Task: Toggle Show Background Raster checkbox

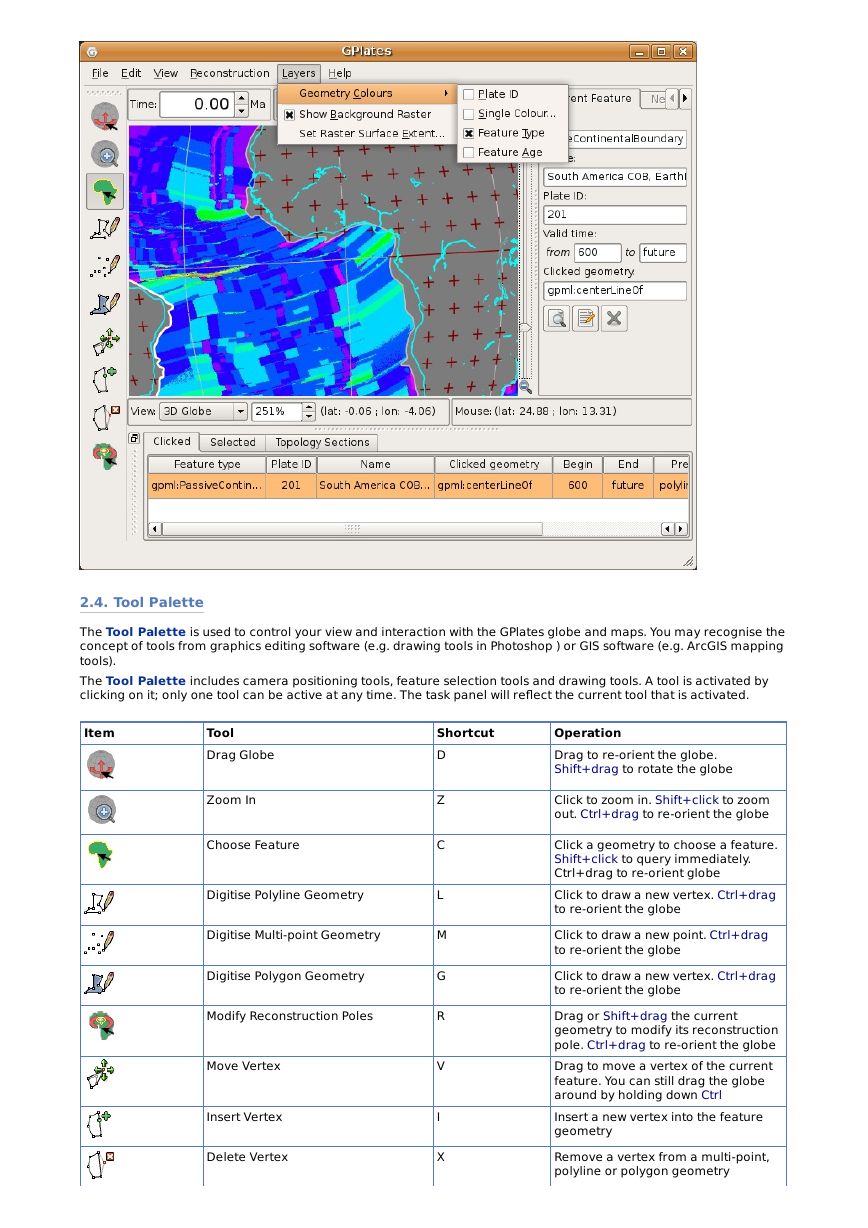Action: point(290,114)
